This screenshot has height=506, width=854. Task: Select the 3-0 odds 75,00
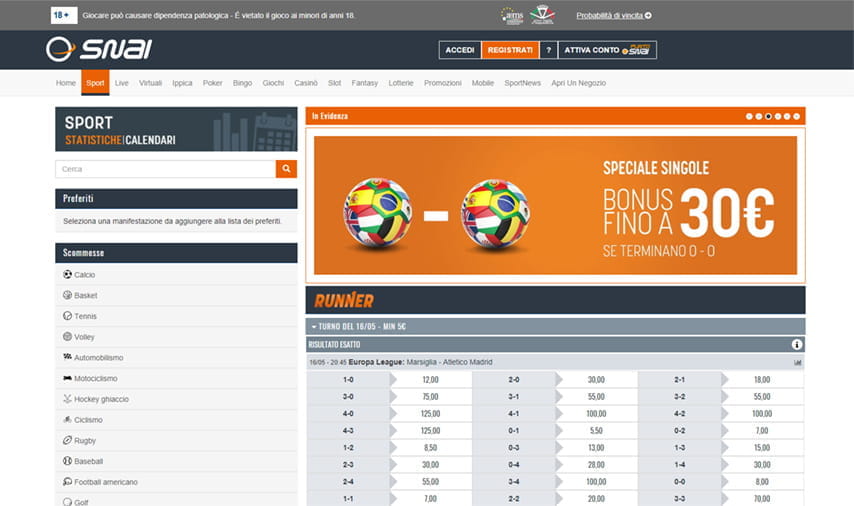click(x=430, y=397)
